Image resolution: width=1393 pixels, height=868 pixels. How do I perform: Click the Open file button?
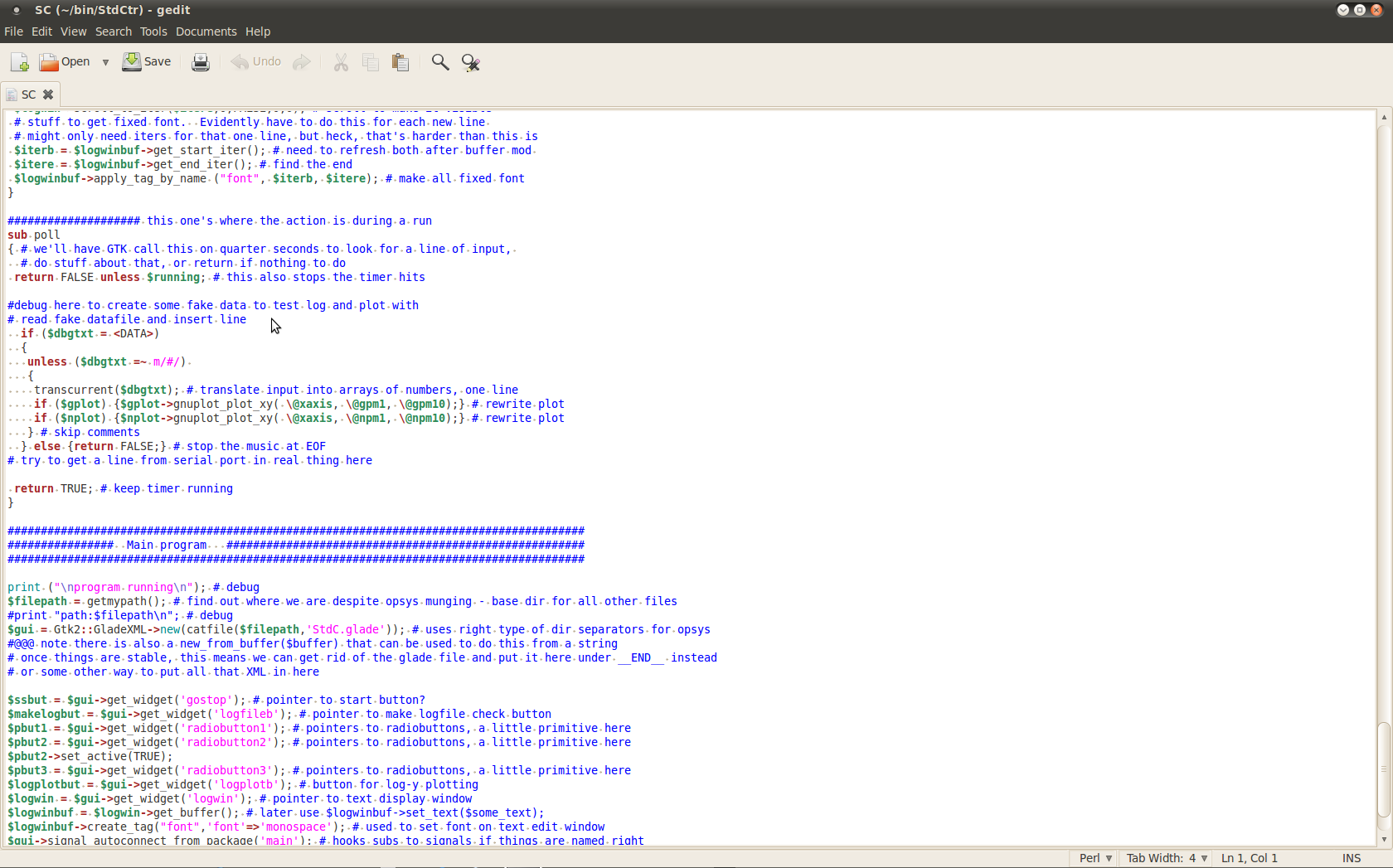click(65, 62)
